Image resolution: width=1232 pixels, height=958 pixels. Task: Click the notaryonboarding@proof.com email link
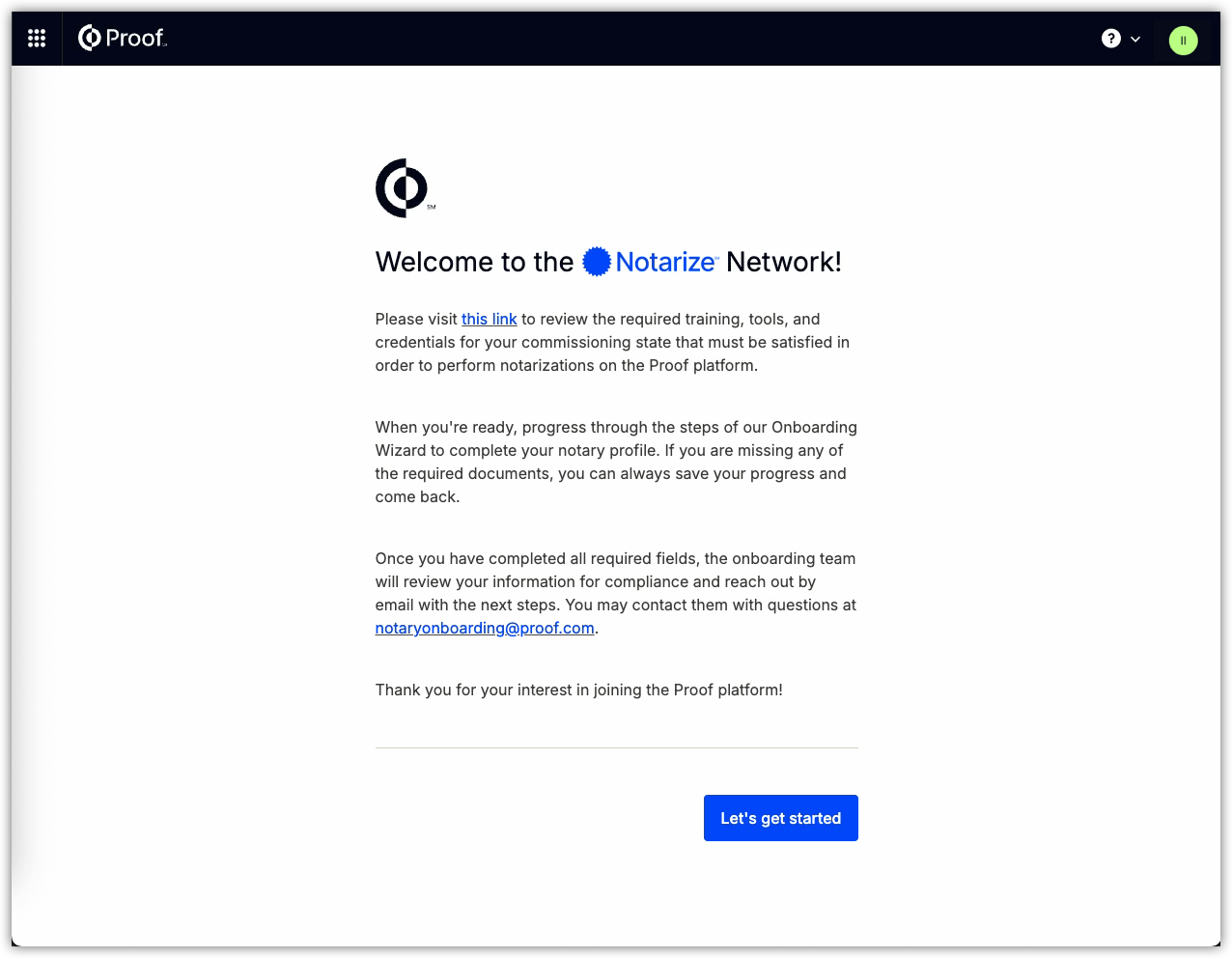[x=485, y=628]
